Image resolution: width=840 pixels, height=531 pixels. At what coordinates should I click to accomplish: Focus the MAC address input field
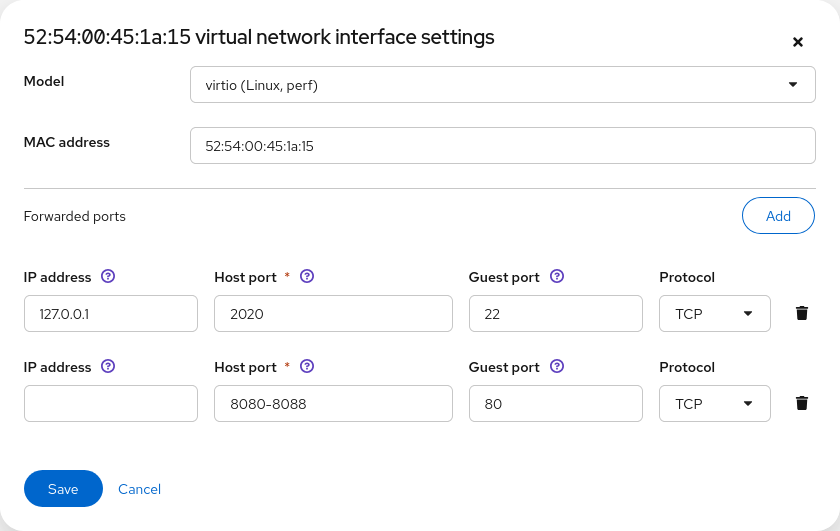502,145
